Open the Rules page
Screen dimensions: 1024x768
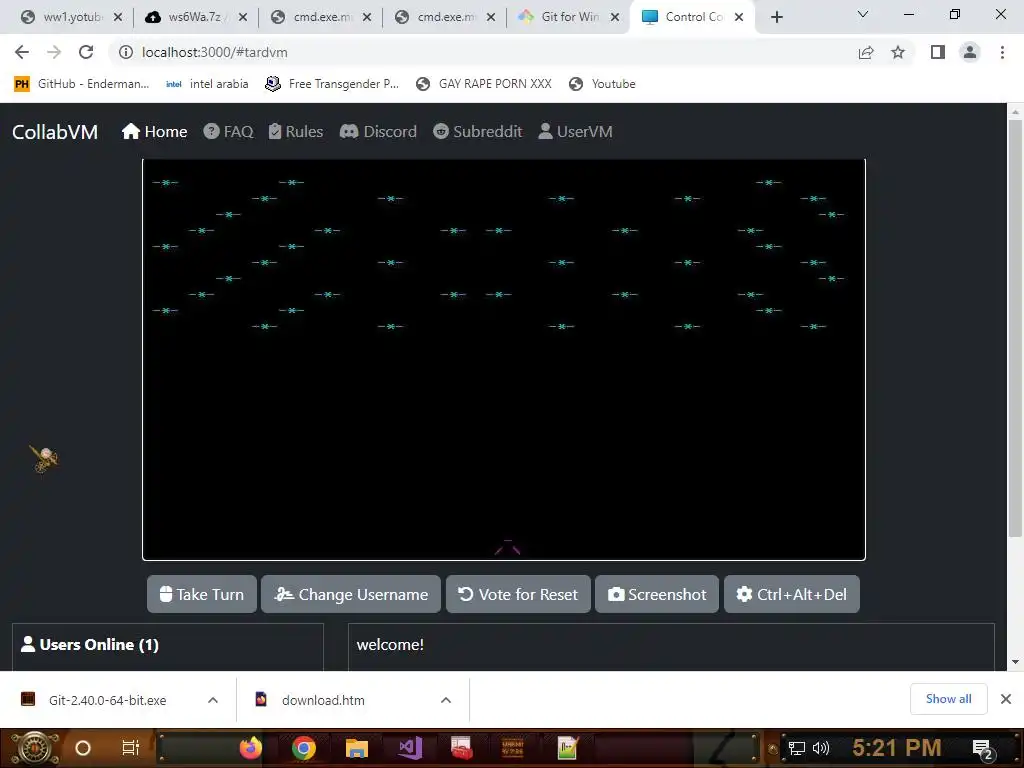click(x=296, y=132)
